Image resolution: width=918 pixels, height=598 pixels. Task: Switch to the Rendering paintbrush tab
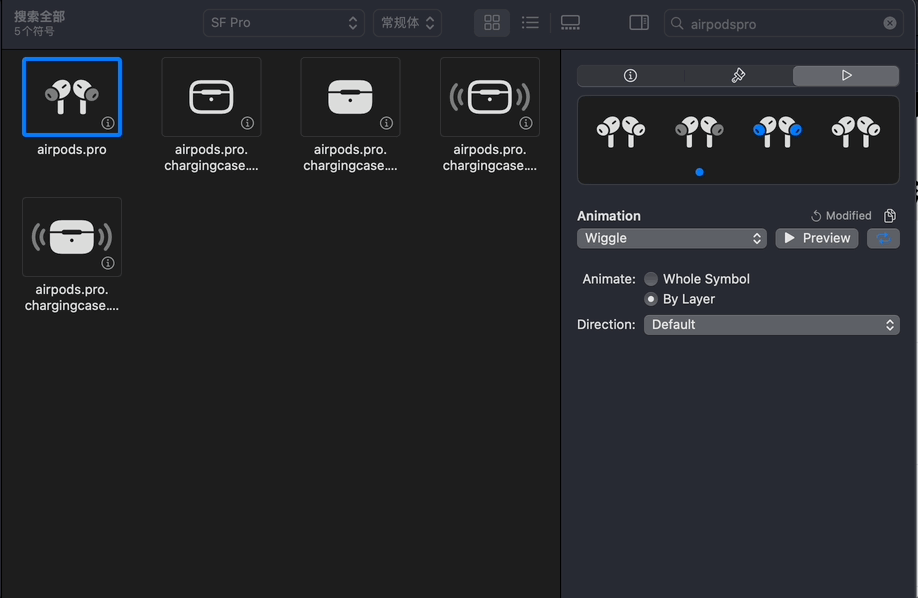tap(738, 76)
